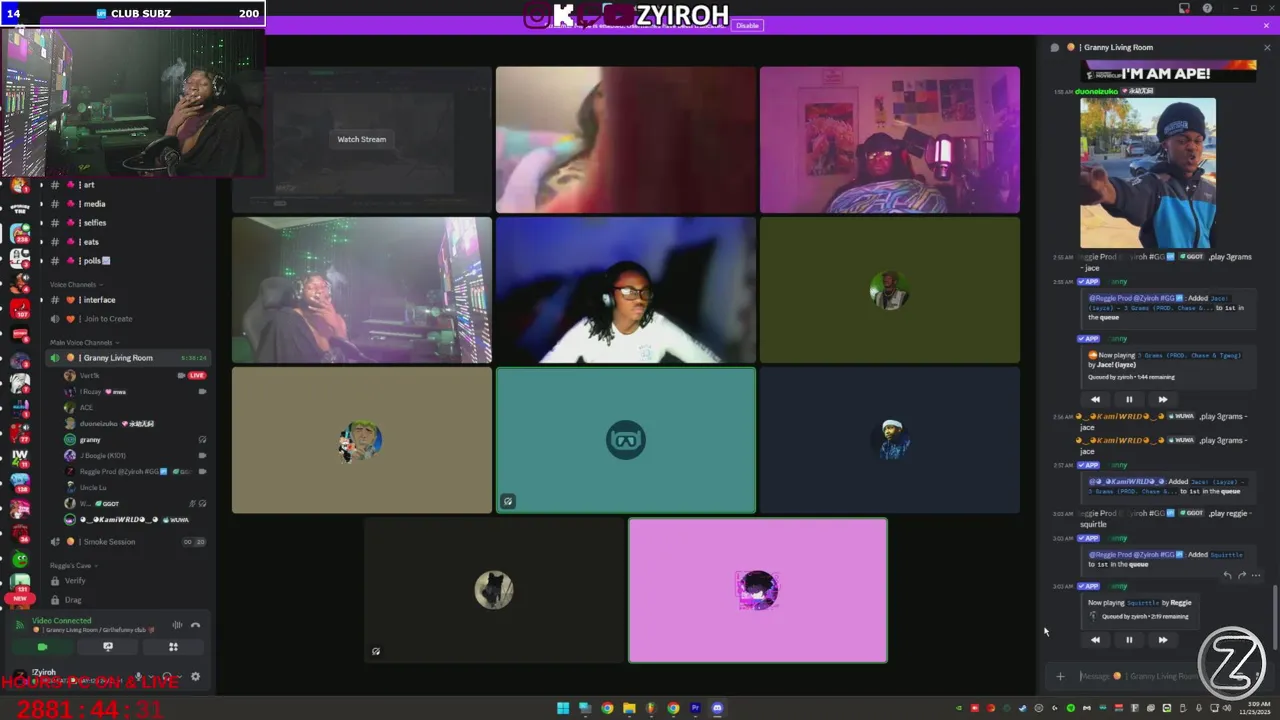Image resolution: width=1280 pixels, height=720 pixels.
Task: Expand threads arrow beside polls channel
Action: pos(41,261)
